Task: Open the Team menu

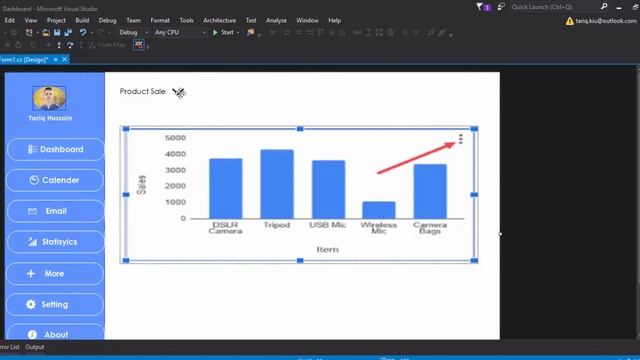Action: point(133,20)
